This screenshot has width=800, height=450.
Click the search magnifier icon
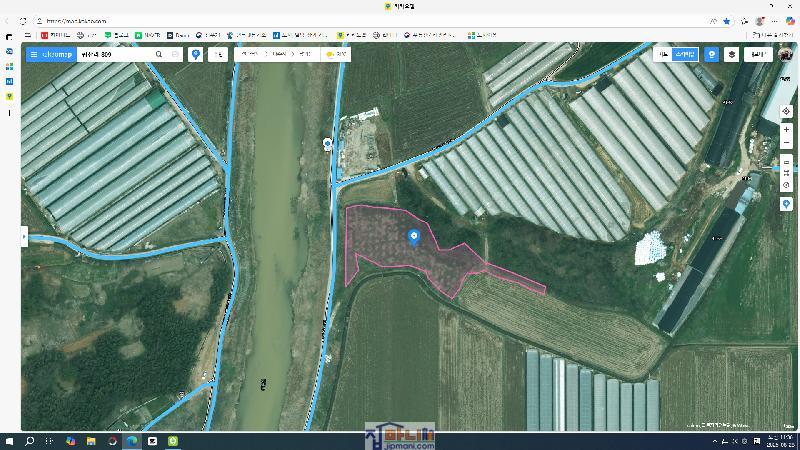point(158,54)
